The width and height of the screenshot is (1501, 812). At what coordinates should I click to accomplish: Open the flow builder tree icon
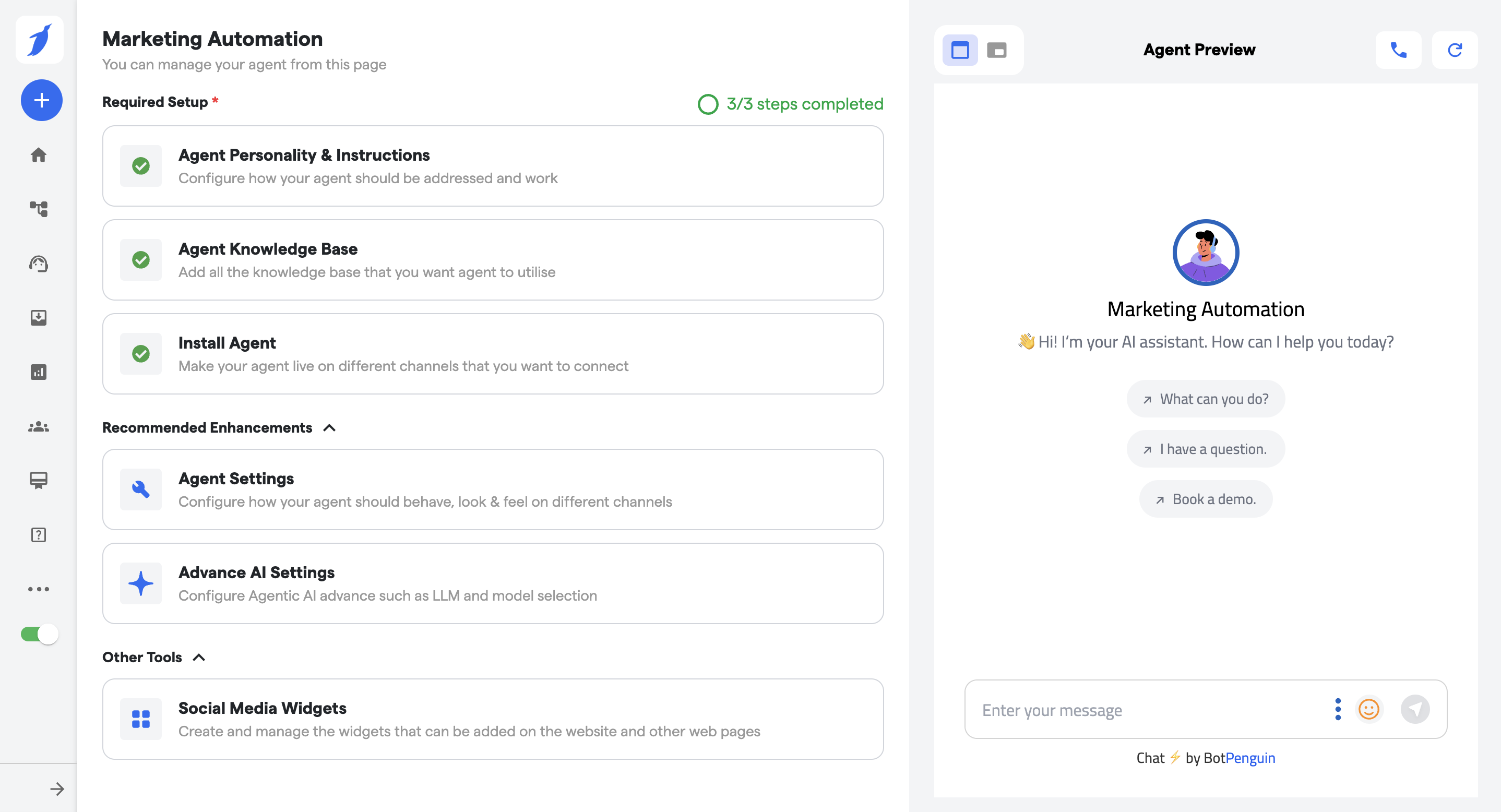pos(39,209)
